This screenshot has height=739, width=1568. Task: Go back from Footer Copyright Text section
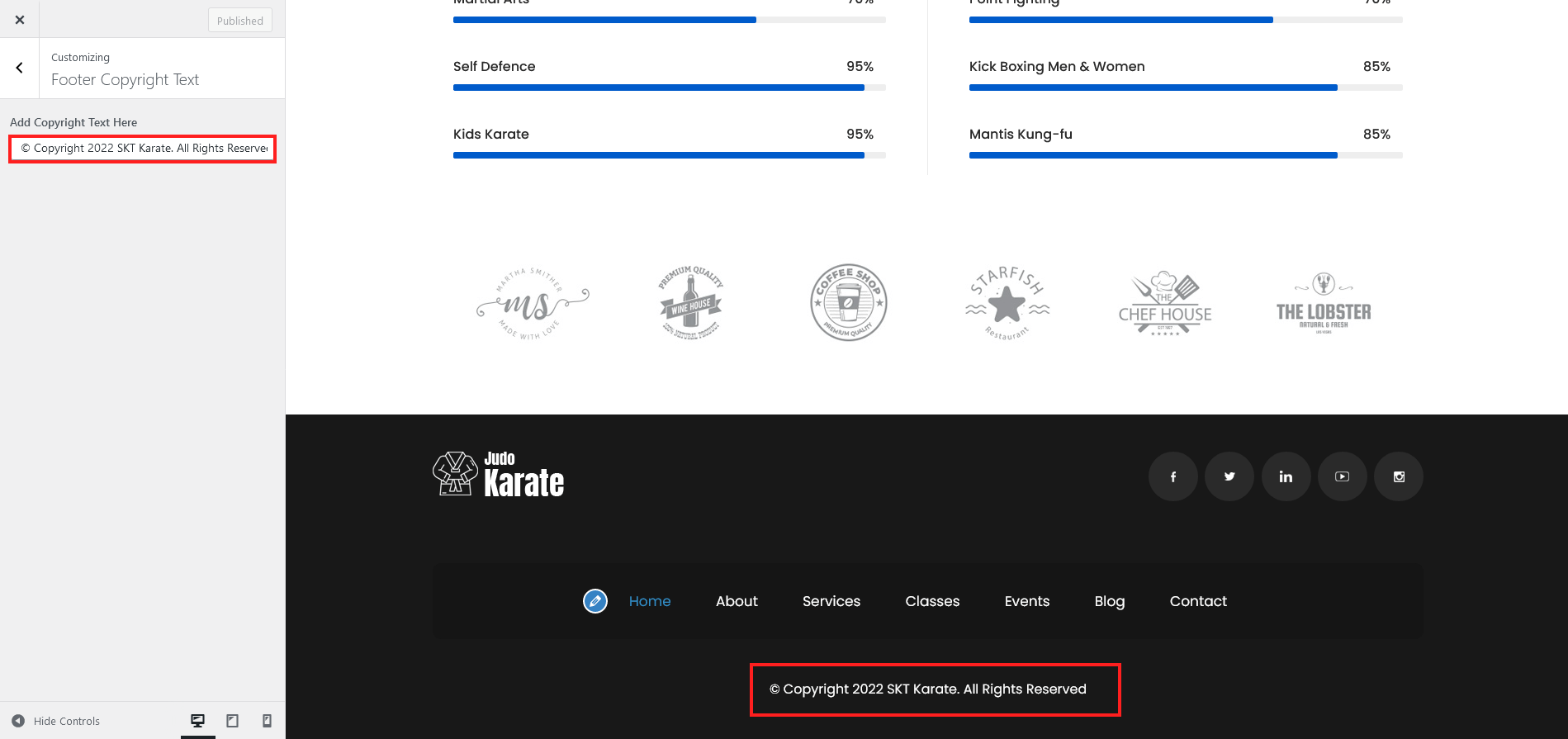pos(20,69)
